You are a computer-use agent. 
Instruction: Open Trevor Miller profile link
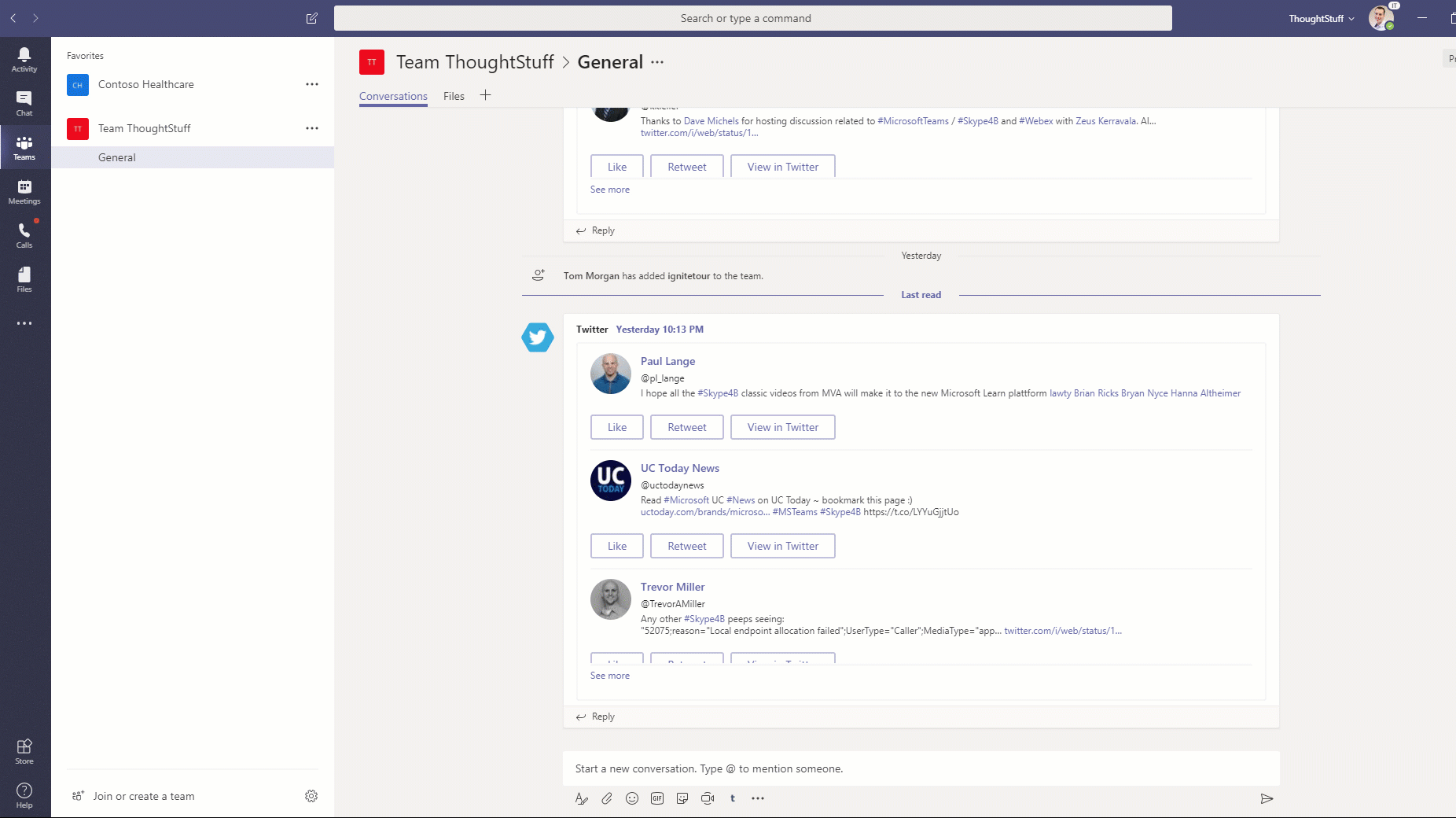point(672,587)
